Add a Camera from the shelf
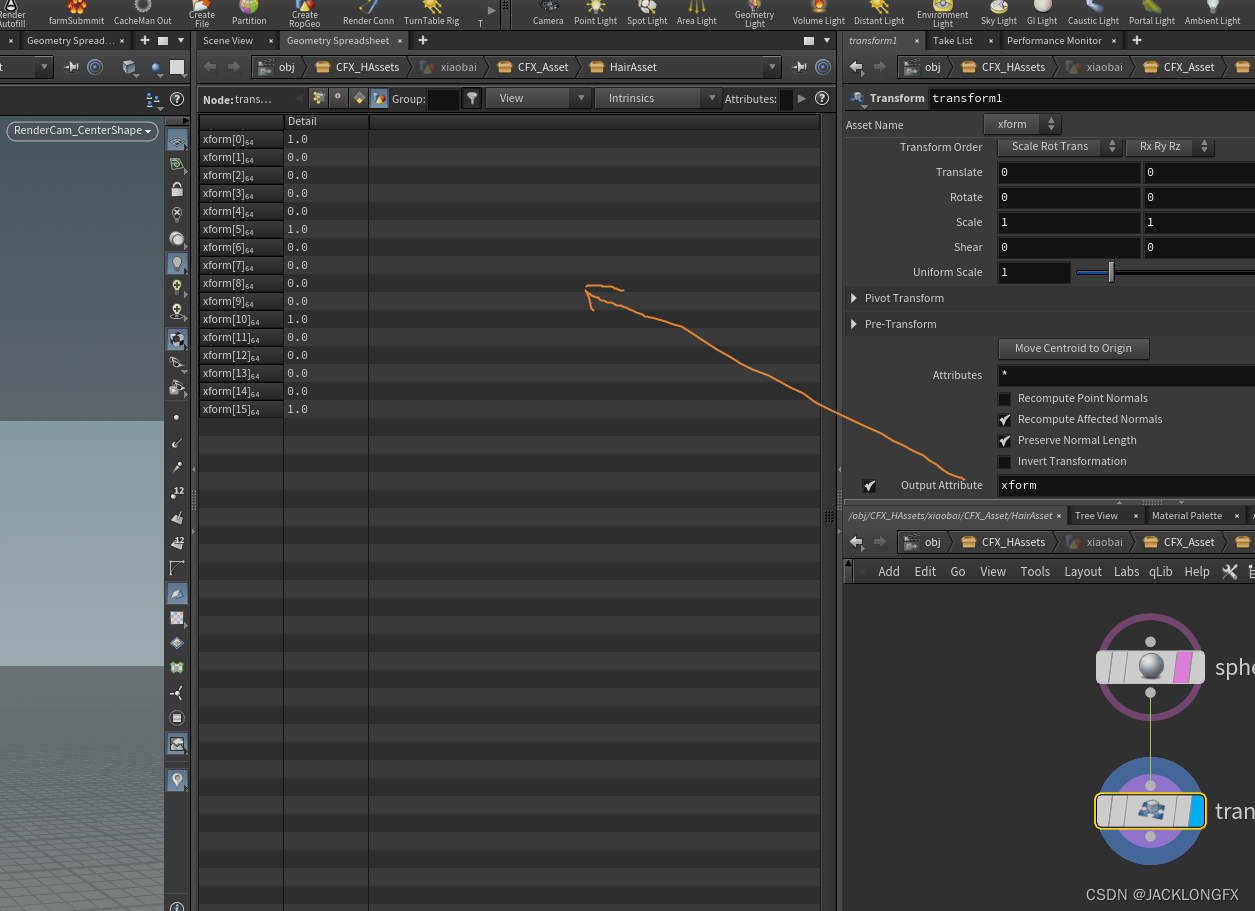The width and height of the screenshot is (1255, 911). tap(548, 13)
